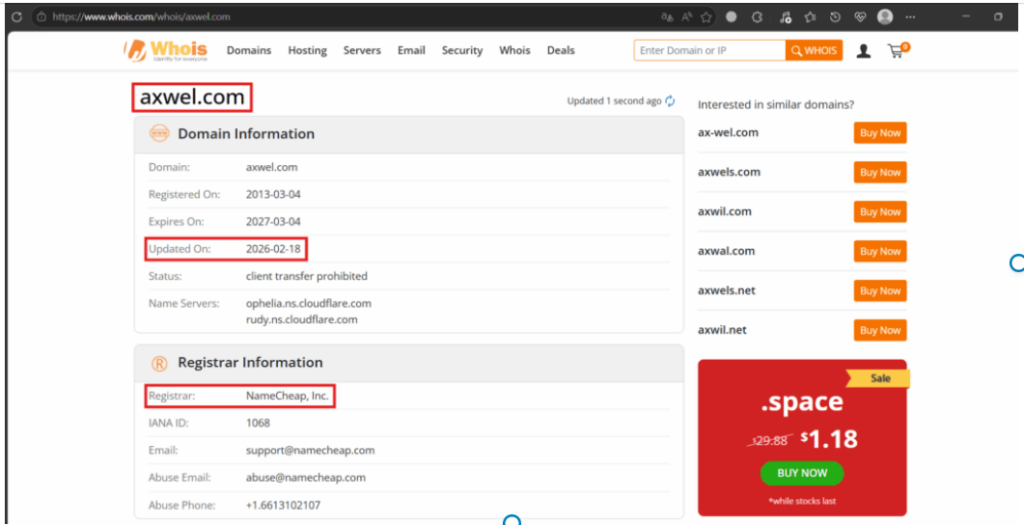Open the Deals menu
Screen dimensions: 1024x525
coord(561,50)
